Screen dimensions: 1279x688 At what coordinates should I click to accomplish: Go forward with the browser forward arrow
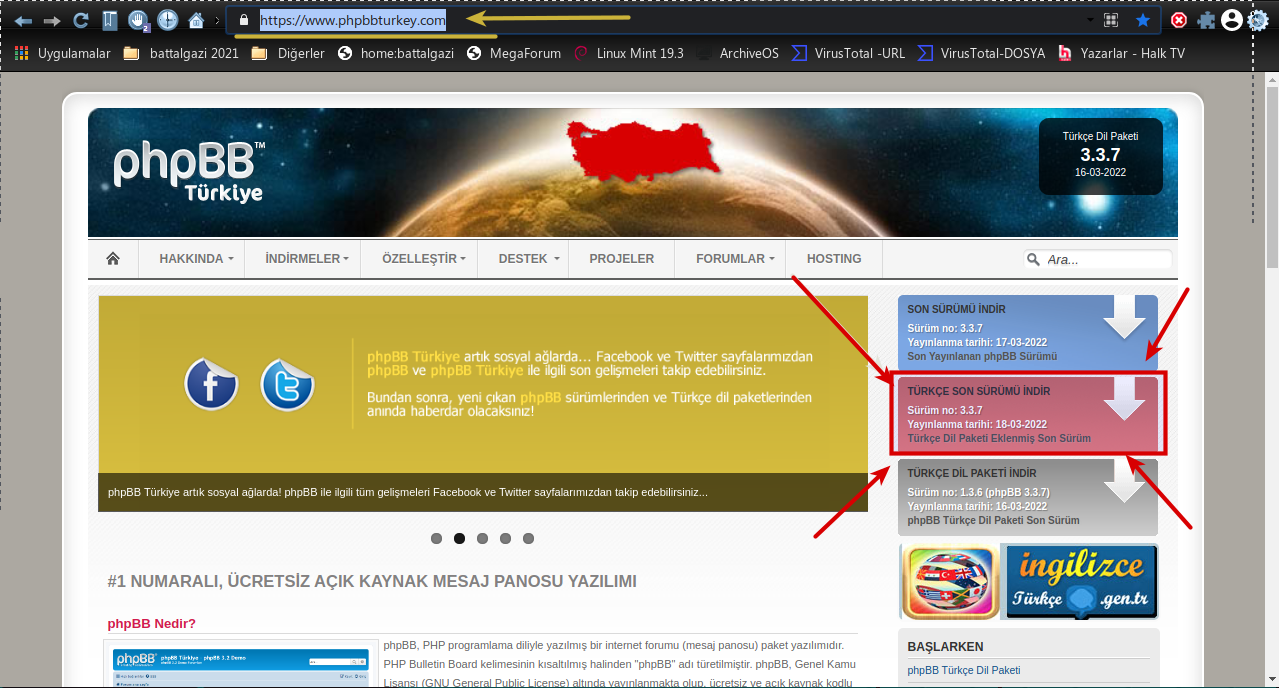coord(52,20)
